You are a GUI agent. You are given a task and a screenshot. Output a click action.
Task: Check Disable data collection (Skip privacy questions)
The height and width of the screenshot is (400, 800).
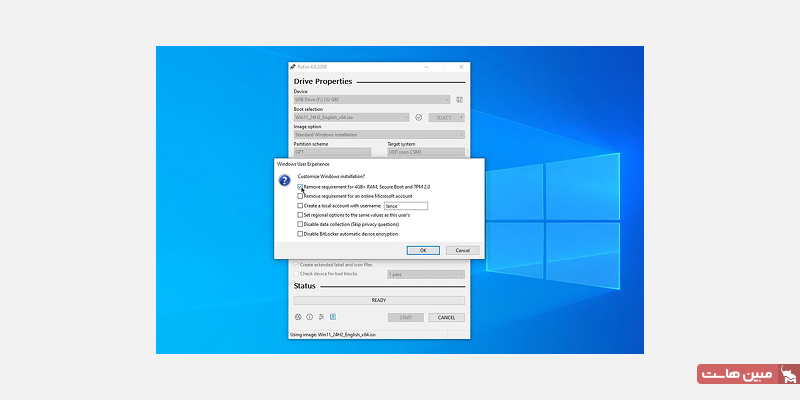300,224
